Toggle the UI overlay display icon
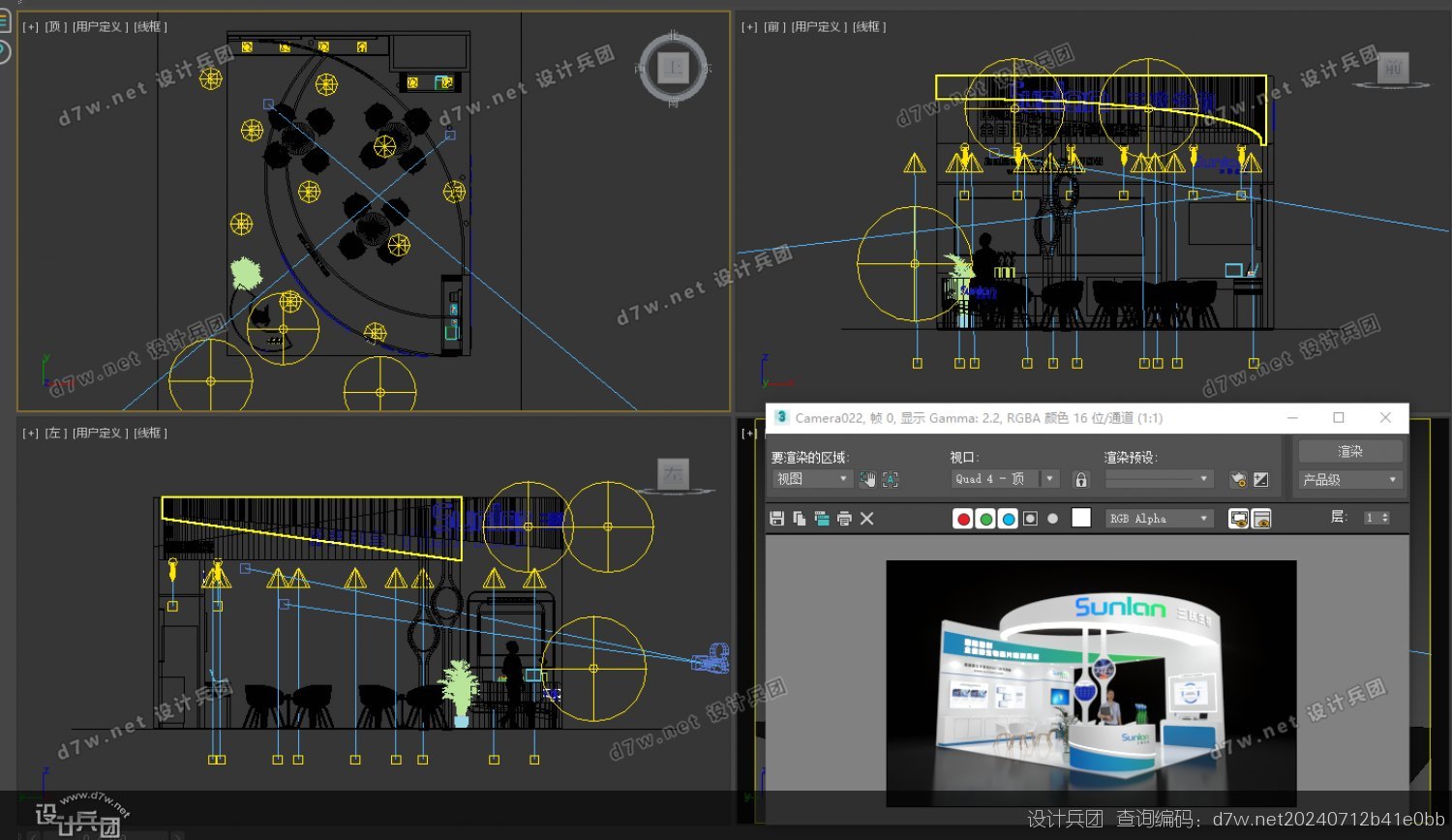Image resolution: width=1452 pixels, height=840 pixels. 1238,519
